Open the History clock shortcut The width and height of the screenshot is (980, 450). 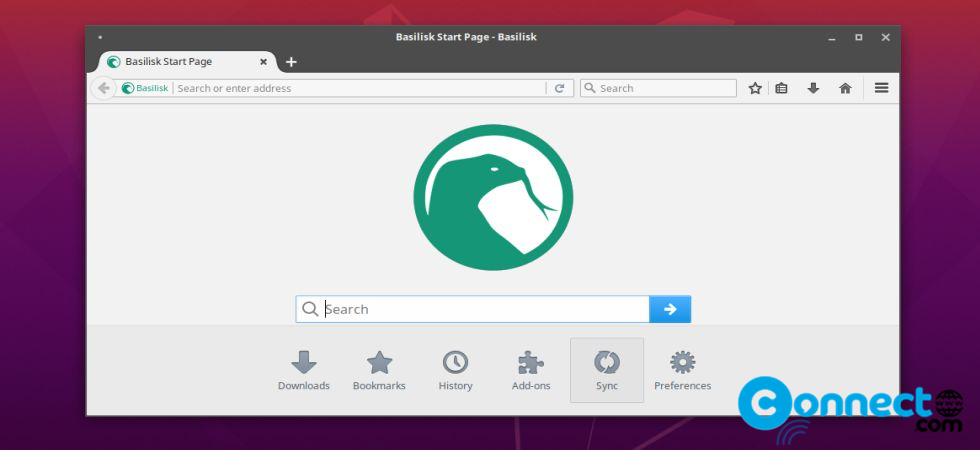click(455, 371)
